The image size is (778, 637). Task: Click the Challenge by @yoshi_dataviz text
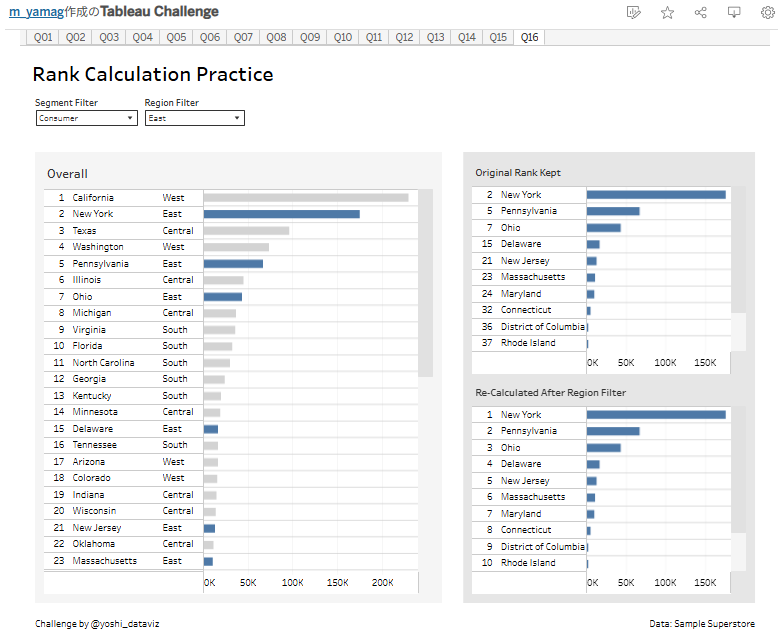pos(97,624)
